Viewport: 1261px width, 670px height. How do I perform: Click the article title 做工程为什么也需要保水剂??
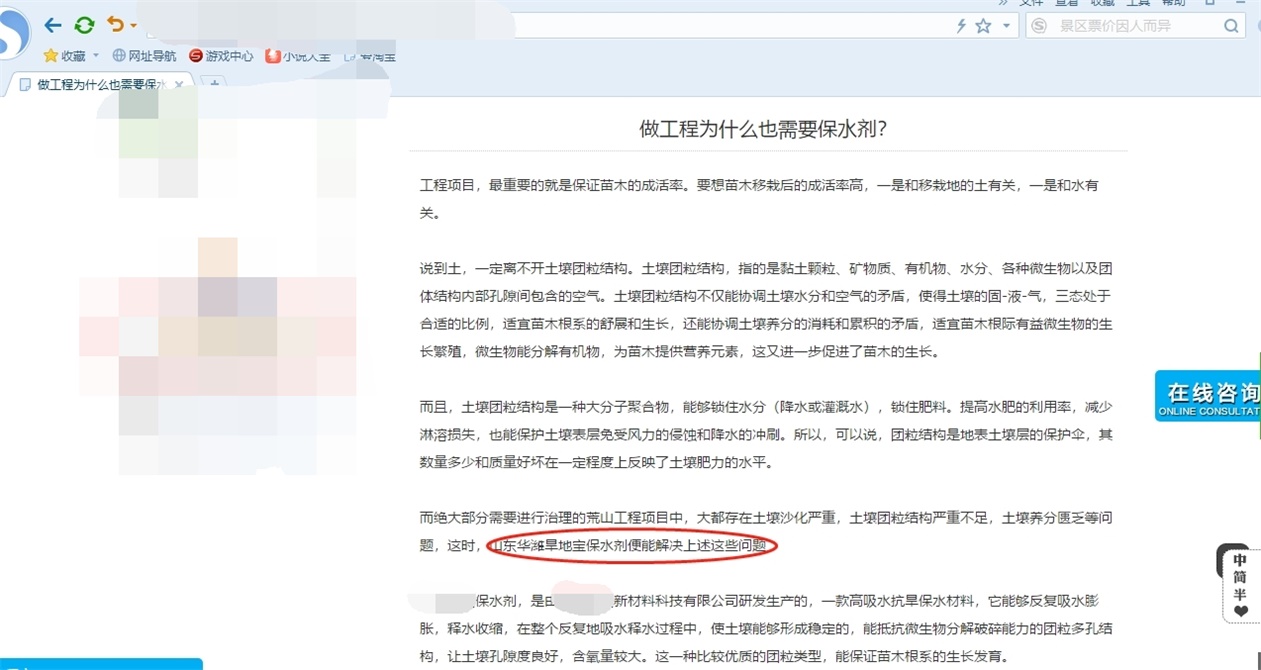765,129
